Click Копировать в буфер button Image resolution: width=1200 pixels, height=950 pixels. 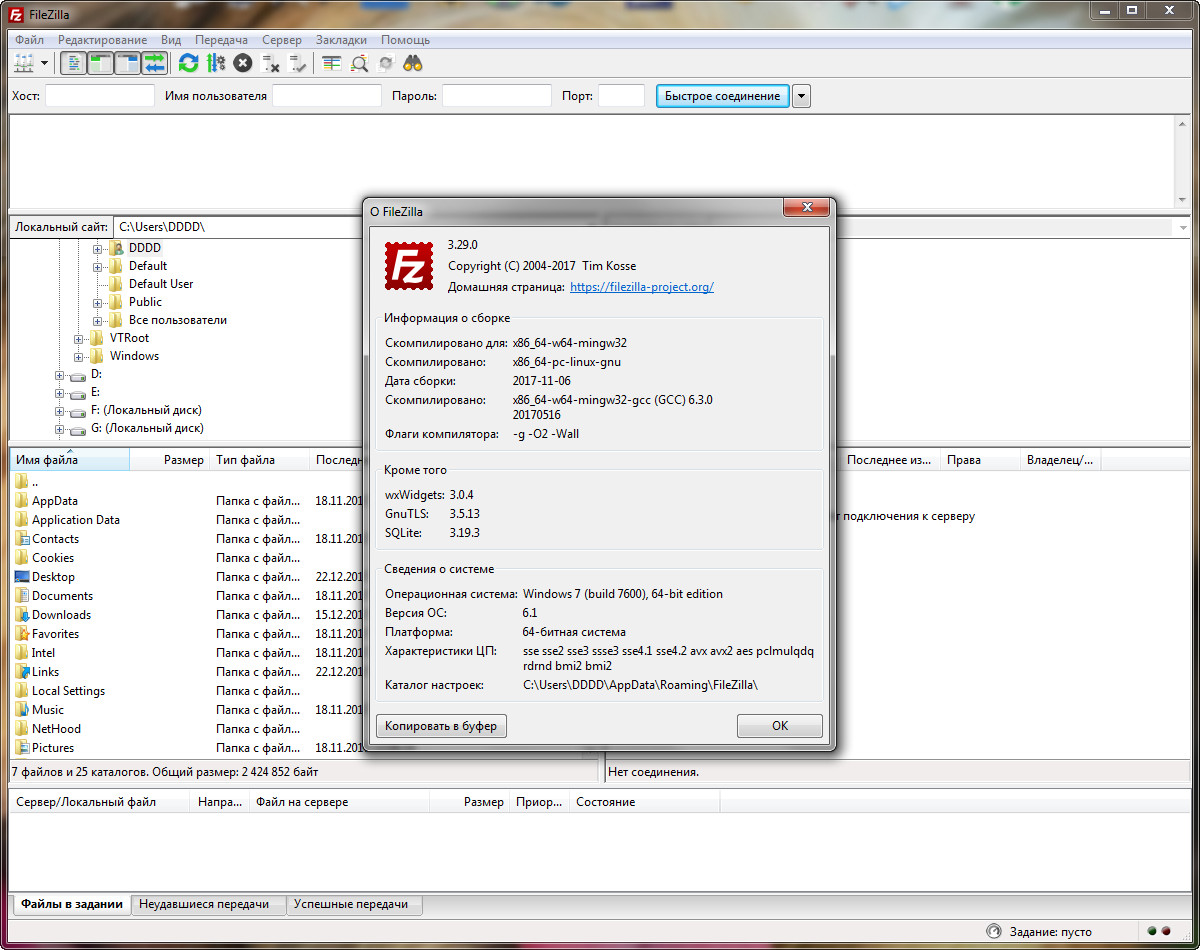coord(442,726)
